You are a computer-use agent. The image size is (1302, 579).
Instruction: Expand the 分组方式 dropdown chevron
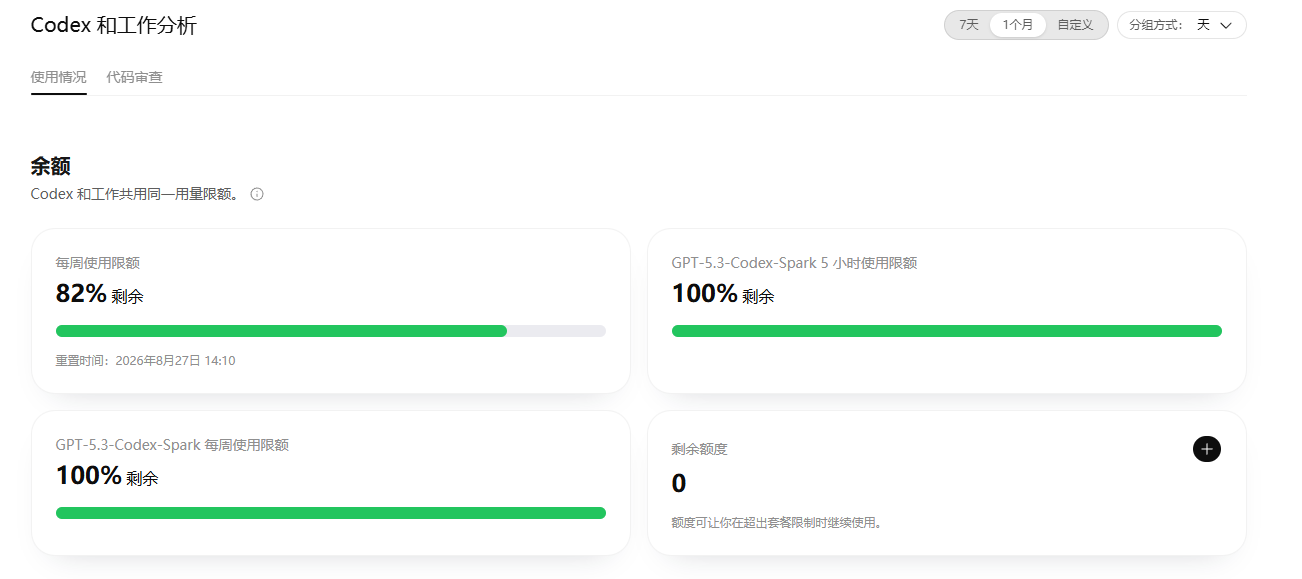(1226, 25)
